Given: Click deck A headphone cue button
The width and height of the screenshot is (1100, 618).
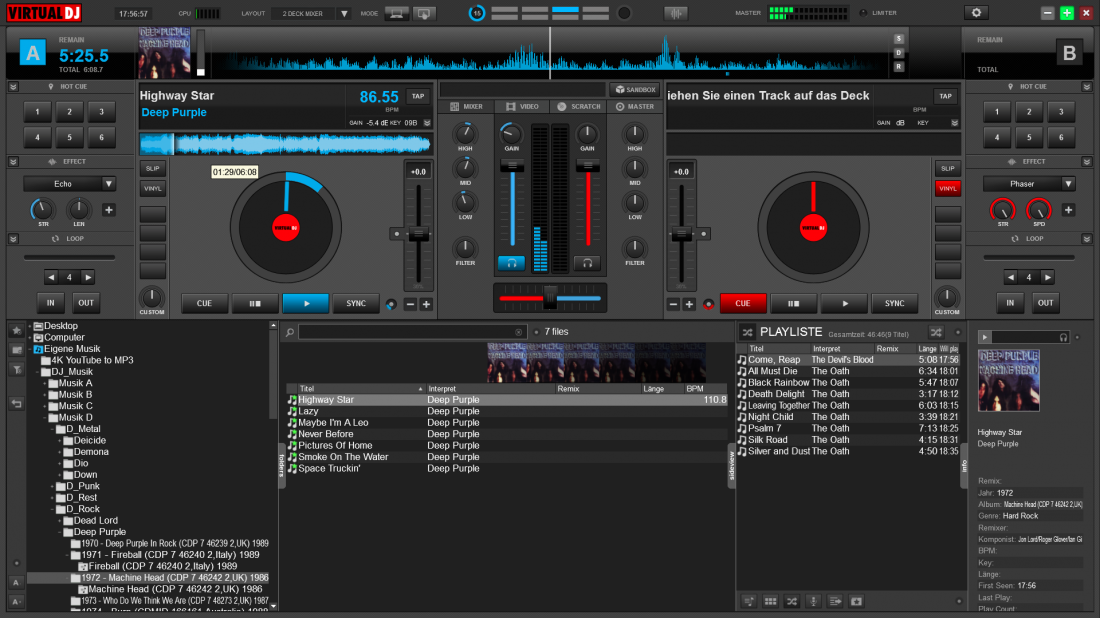Looking at the screenshot, I should 511,263.
